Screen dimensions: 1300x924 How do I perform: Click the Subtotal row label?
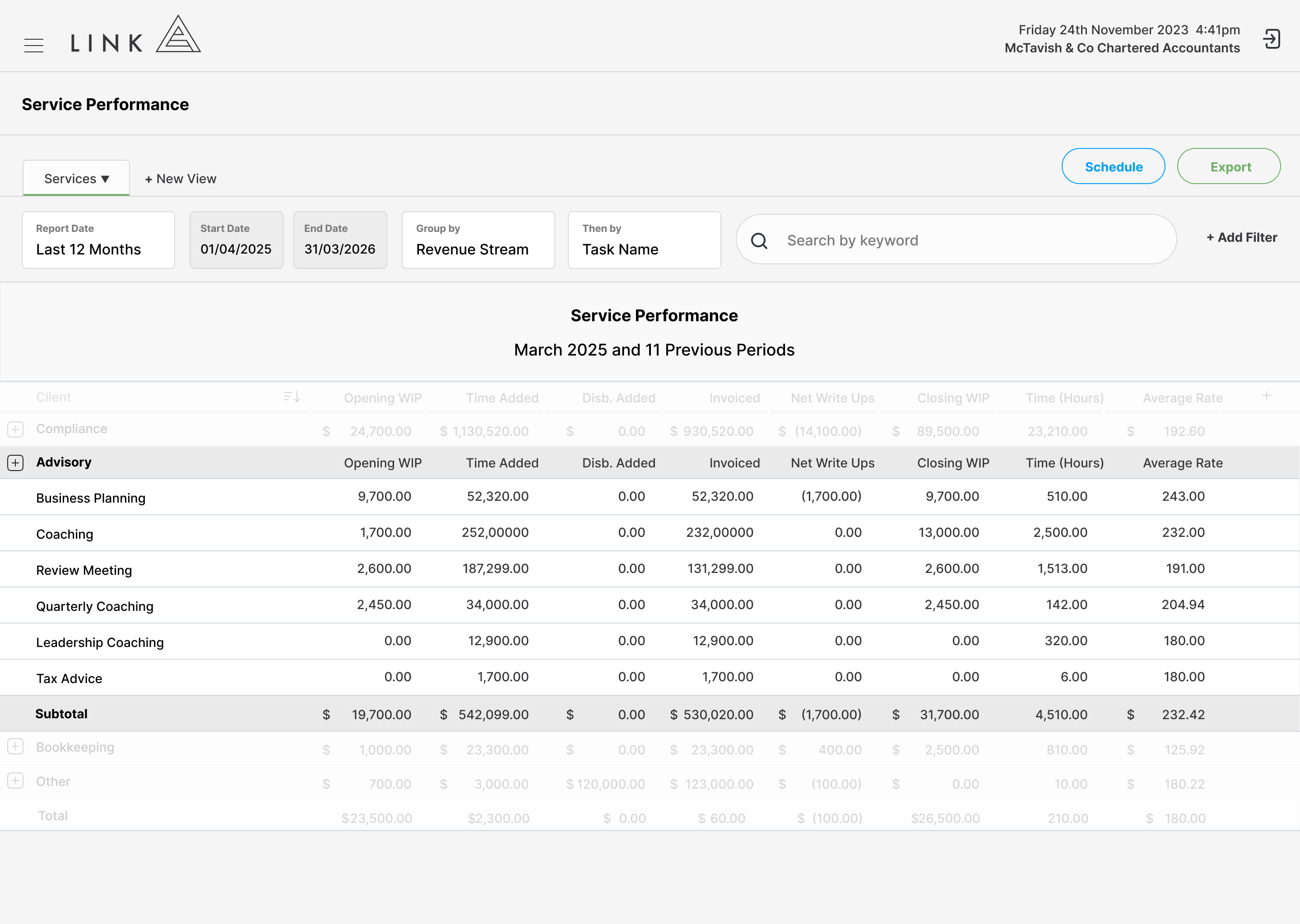point(61,714)
